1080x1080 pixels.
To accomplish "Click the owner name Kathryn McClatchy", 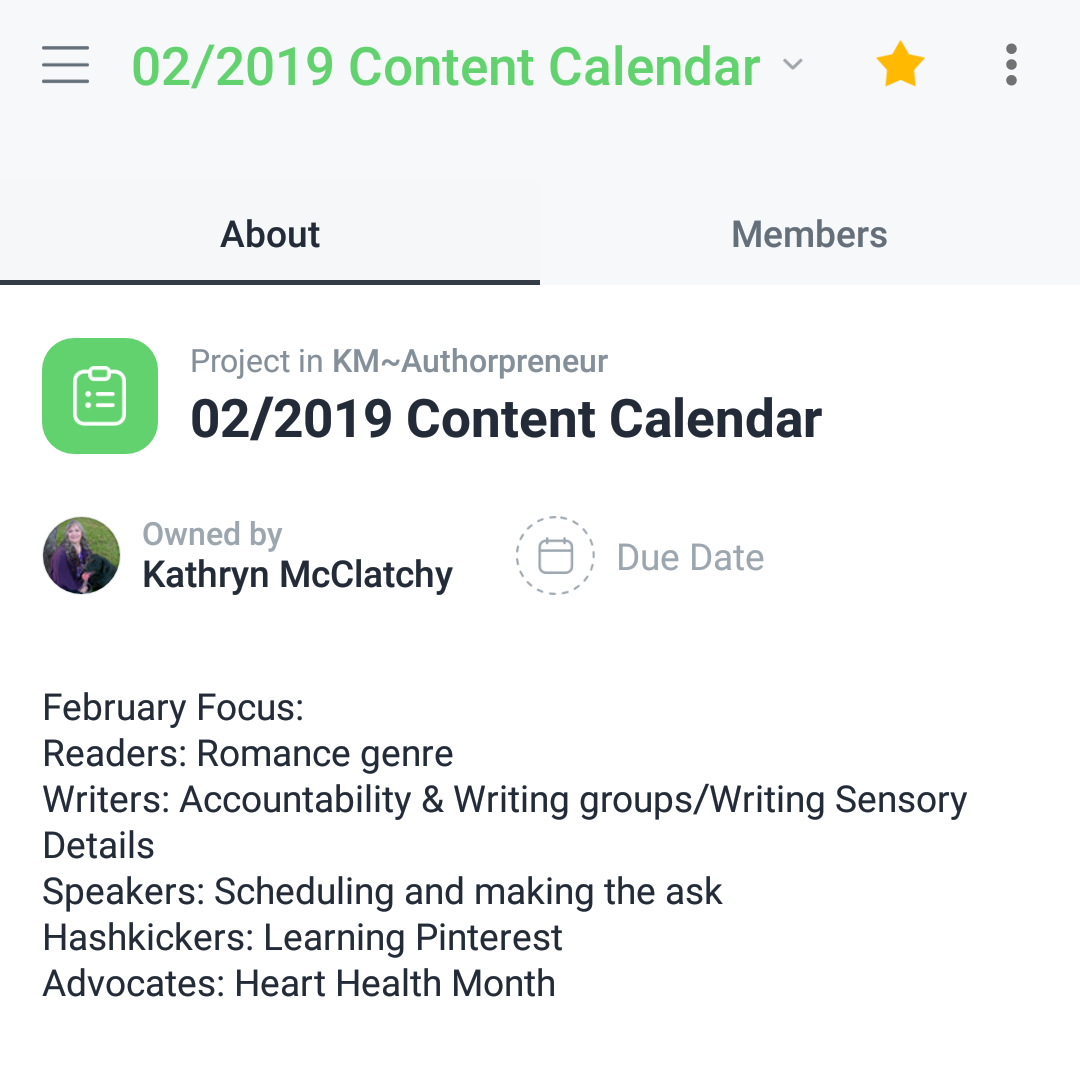I will (x=298, y=574).
